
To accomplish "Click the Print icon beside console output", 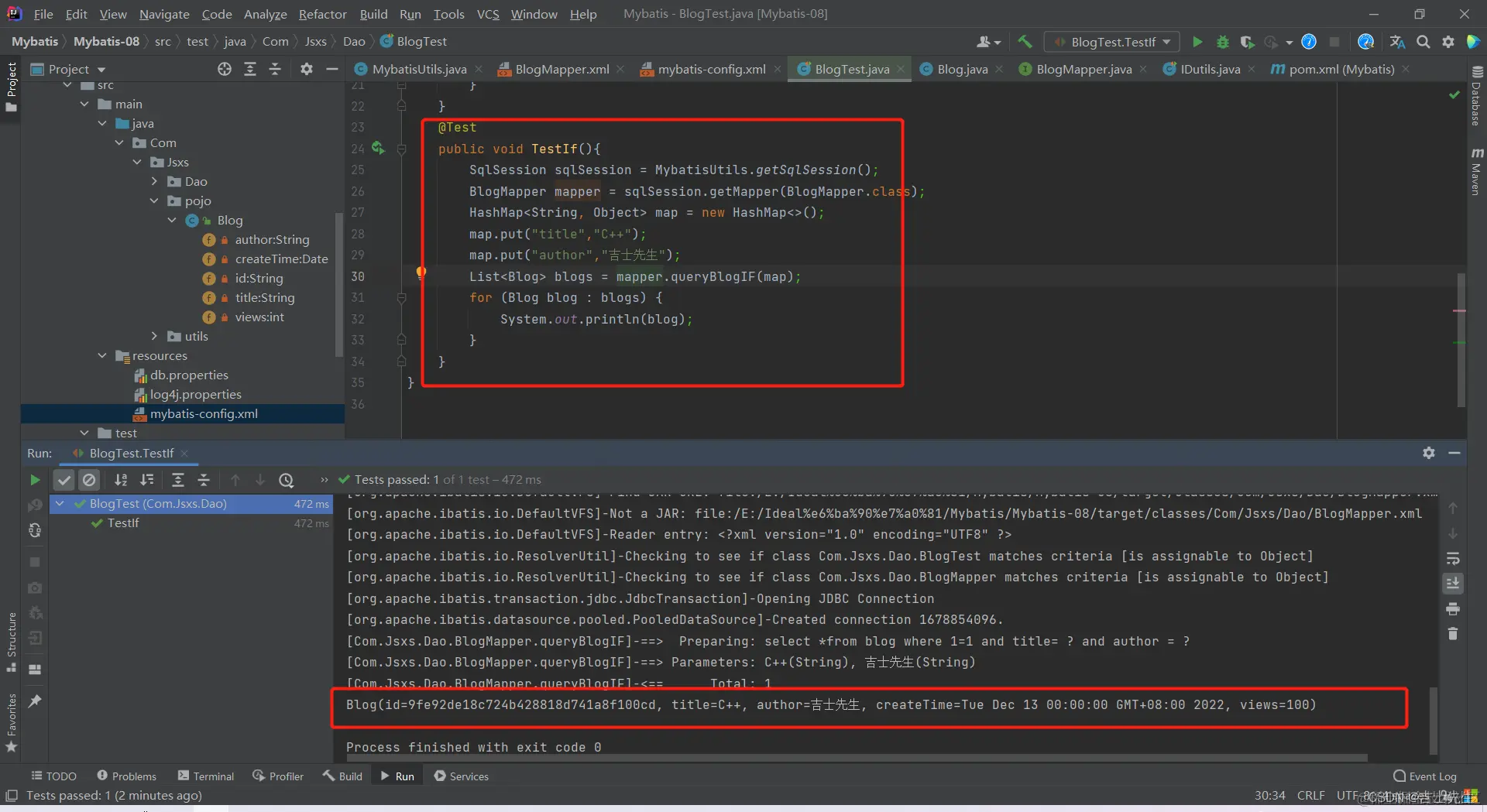I will pyautogui.click(x=1453, y=608).
